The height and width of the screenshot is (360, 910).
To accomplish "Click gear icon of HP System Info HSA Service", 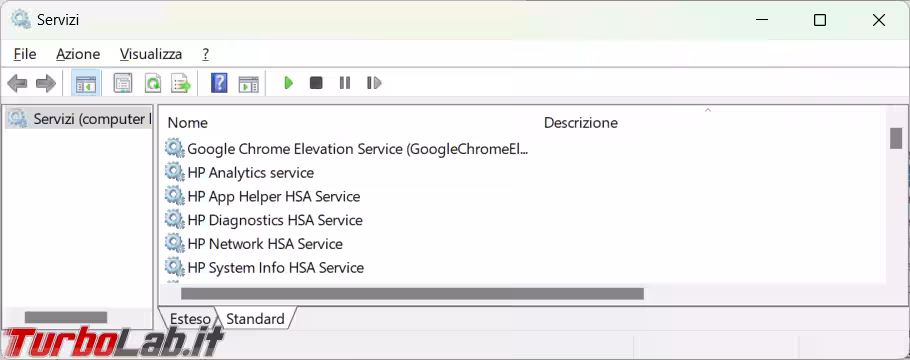I will click(x=175, y=267).
